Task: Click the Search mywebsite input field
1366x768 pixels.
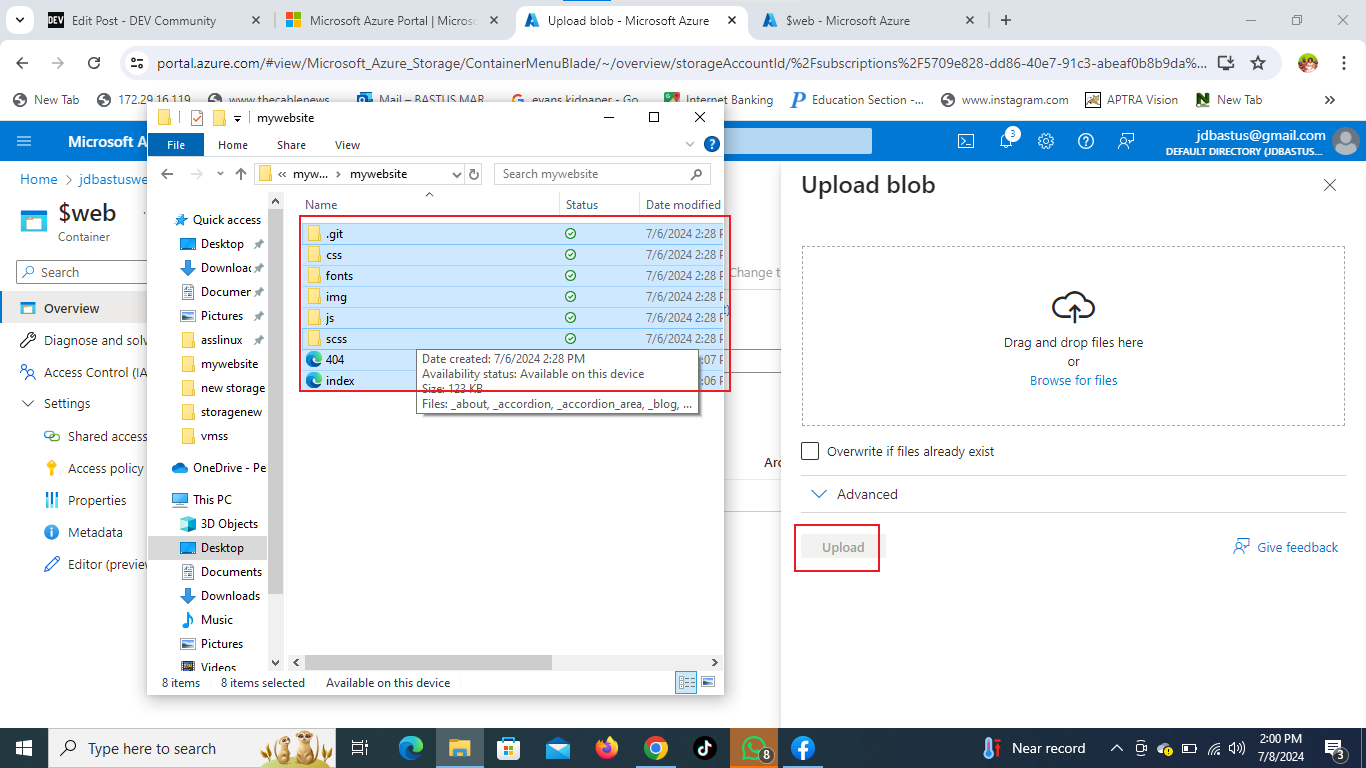Action: pos(592,174)
